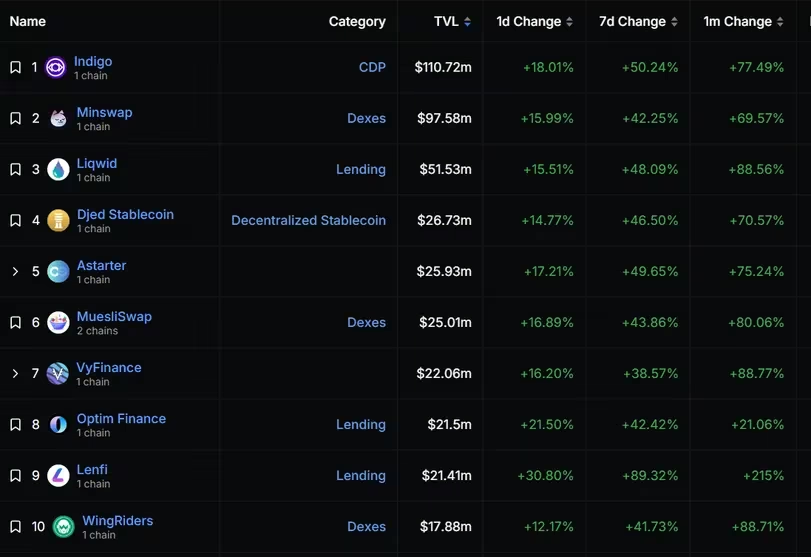Select the $25.93m TVL value
Image resolution: width=811 pixels, height=557 pixels.
click(x=444, y=271)
